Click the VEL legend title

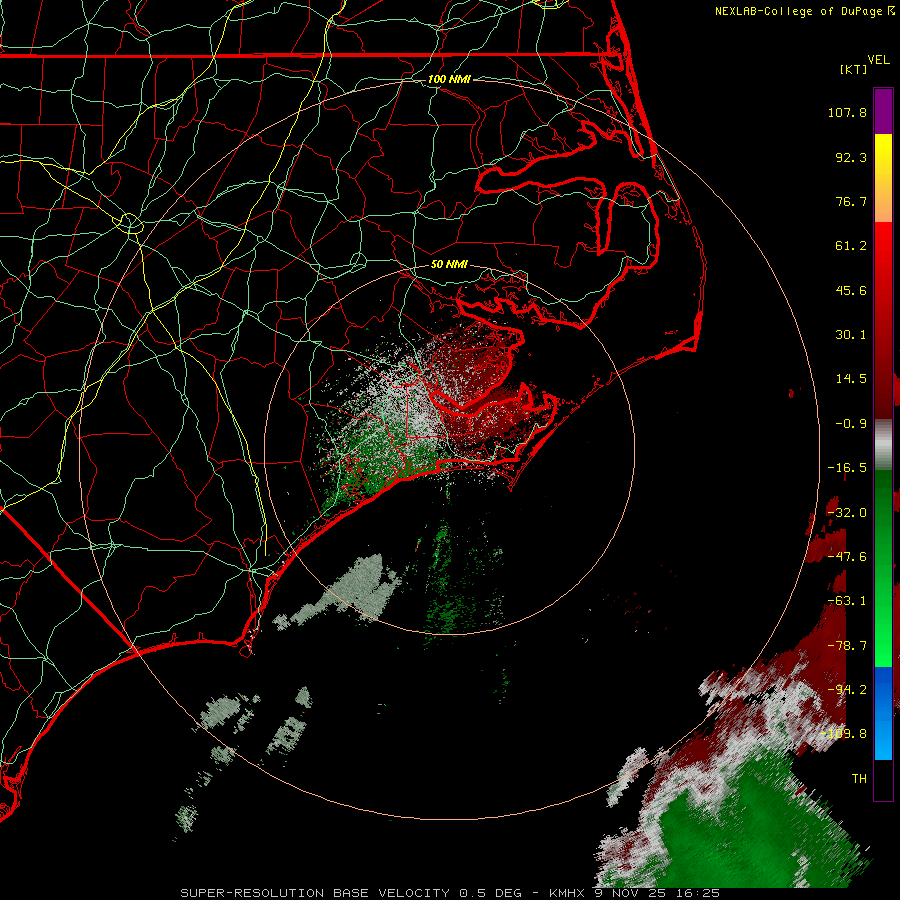coord(878,60)
